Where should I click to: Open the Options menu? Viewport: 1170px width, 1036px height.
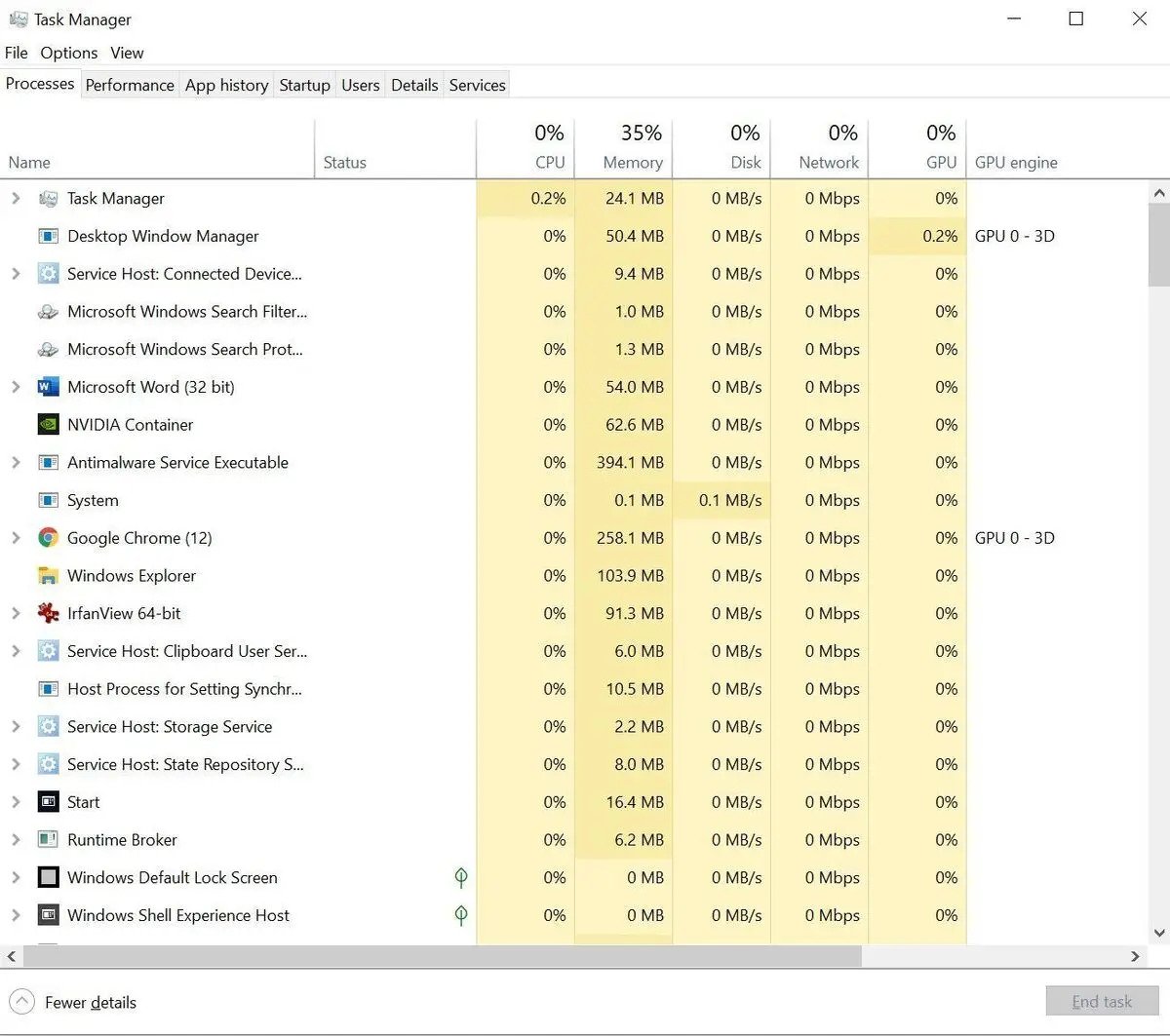point(68,53)
